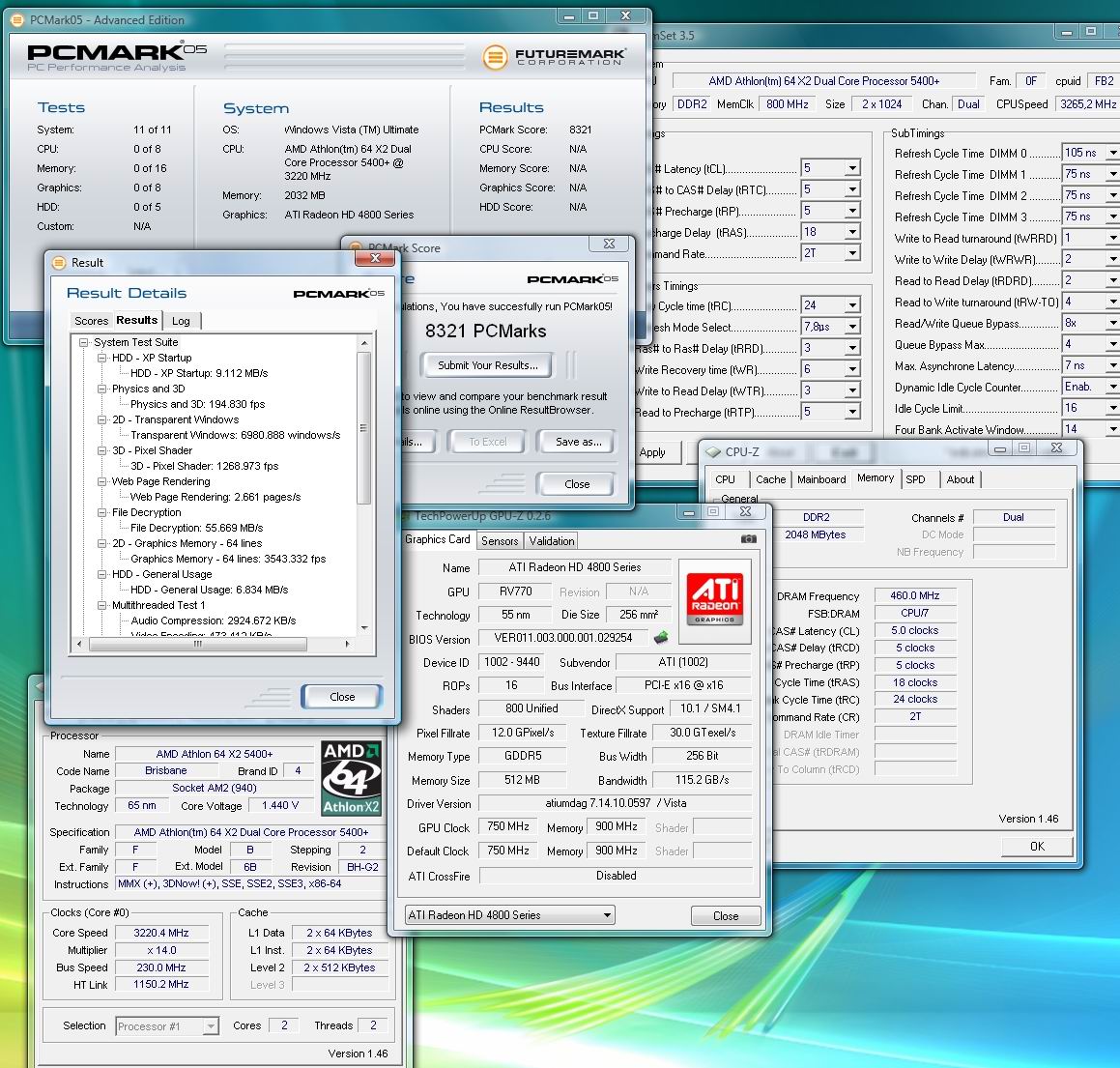1120x1068 pixels.
Task: Open the Cache tab in CPU-Z
Action: [x=771, y=479]
